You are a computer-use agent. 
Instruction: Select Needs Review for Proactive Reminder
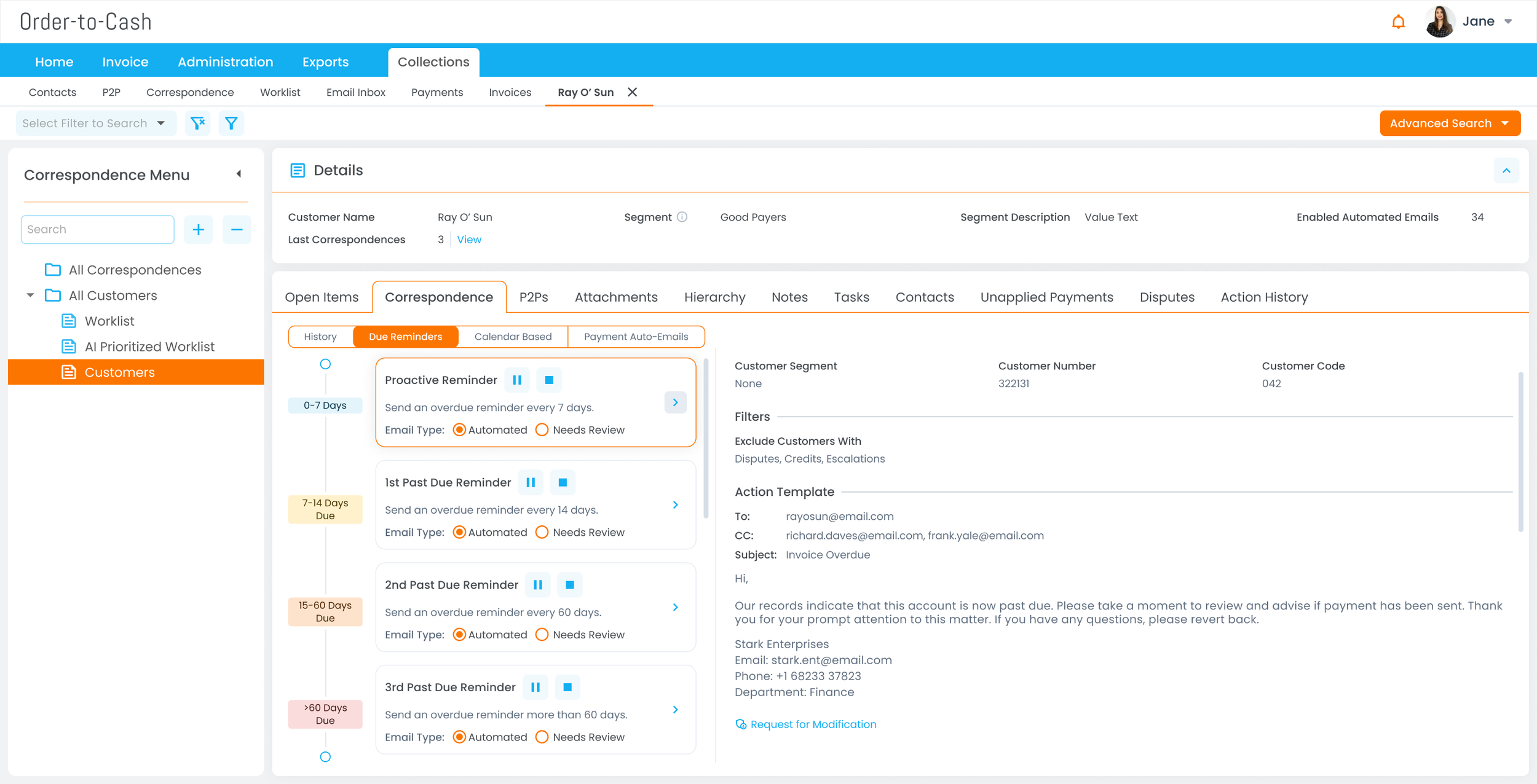[542, 430]
